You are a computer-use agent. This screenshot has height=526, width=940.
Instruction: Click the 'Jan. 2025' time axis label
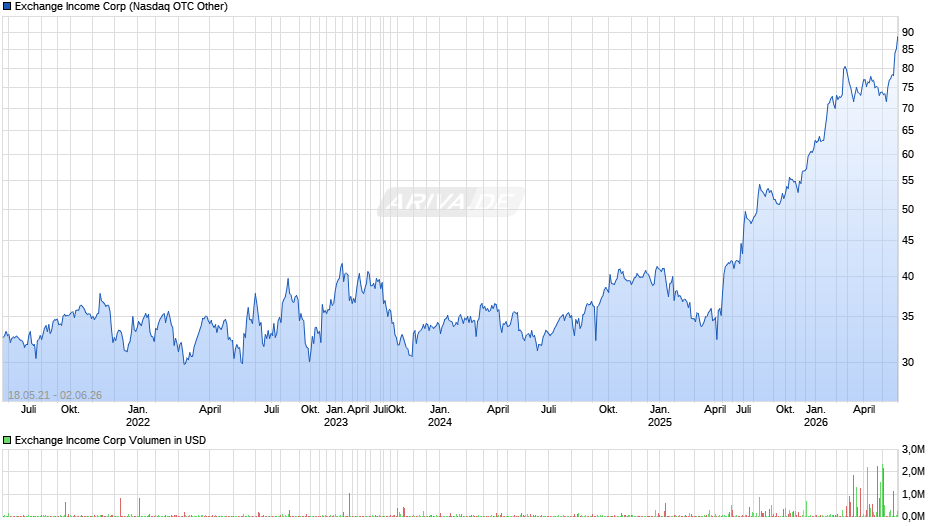click(x=659, y=416)
